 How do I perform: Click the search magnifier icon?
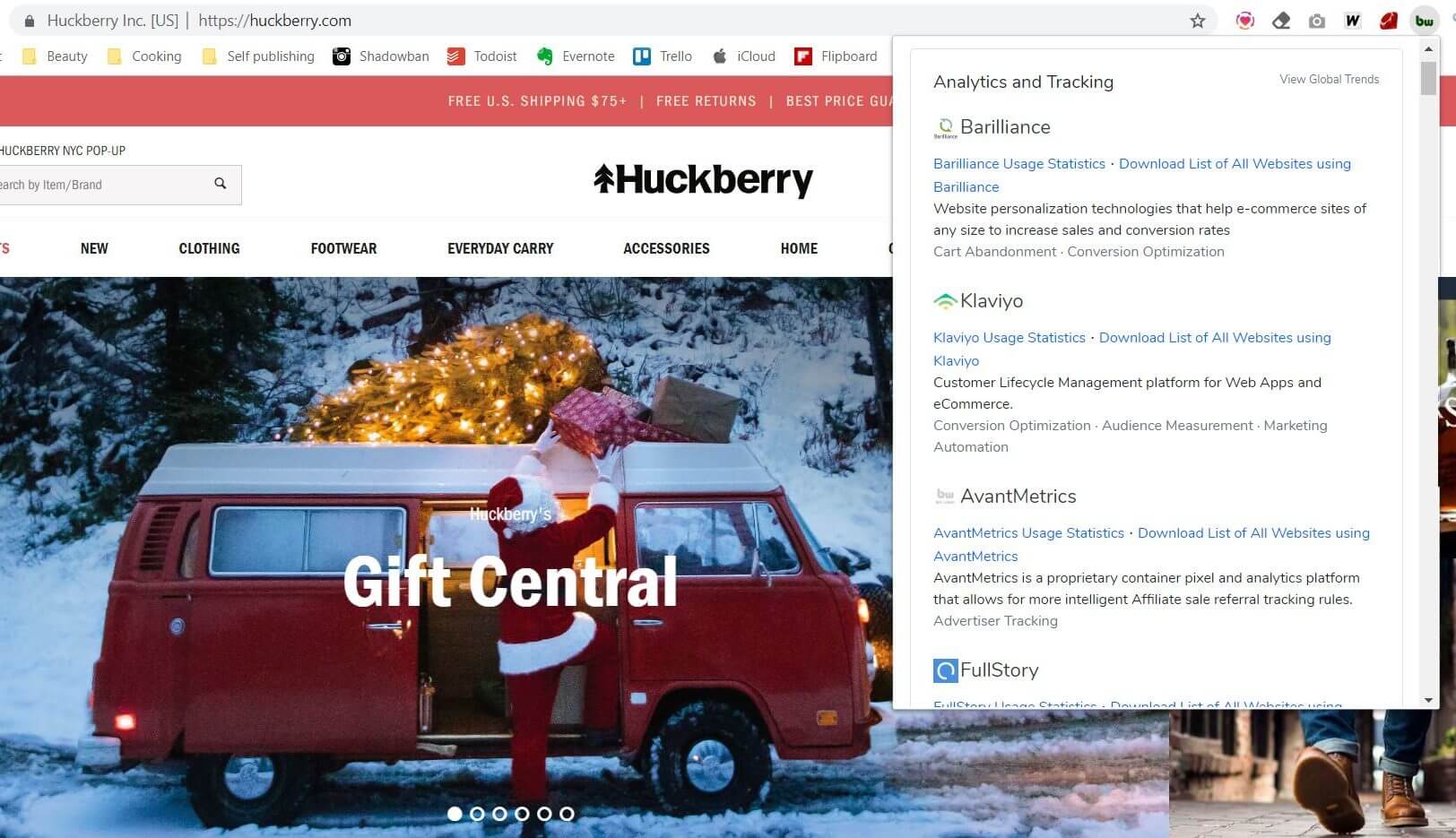point(221,184)
